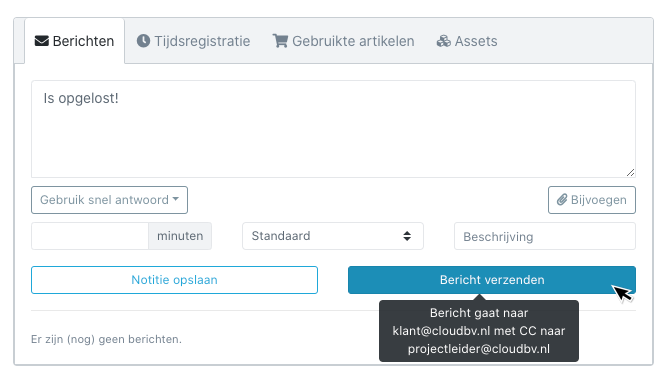This screenshot has height=378, width=668.
Task: Click the Beschrijving input field
Action: pyautogui.click(x=545, y=236)
